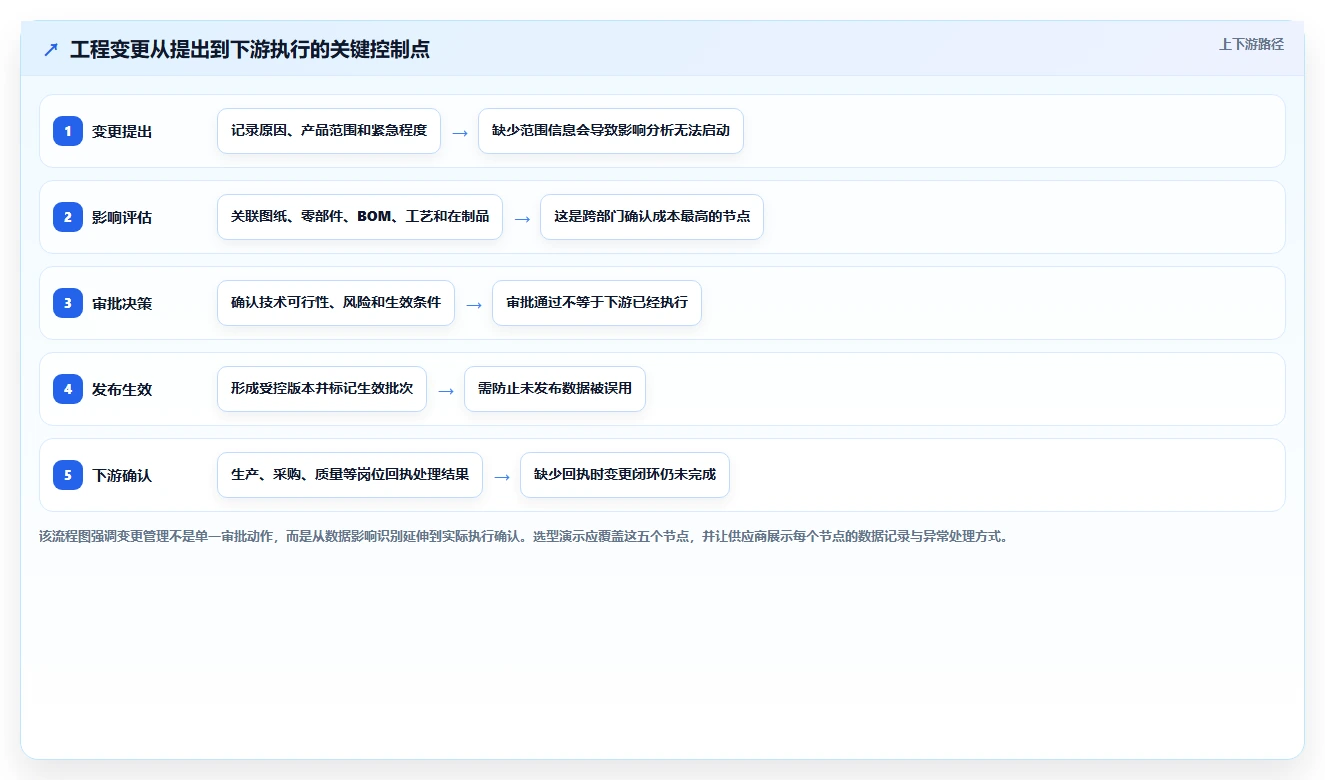The image size is (1325, 780).
Task: Click the step 2 number badge
Action: coord(68,217)
